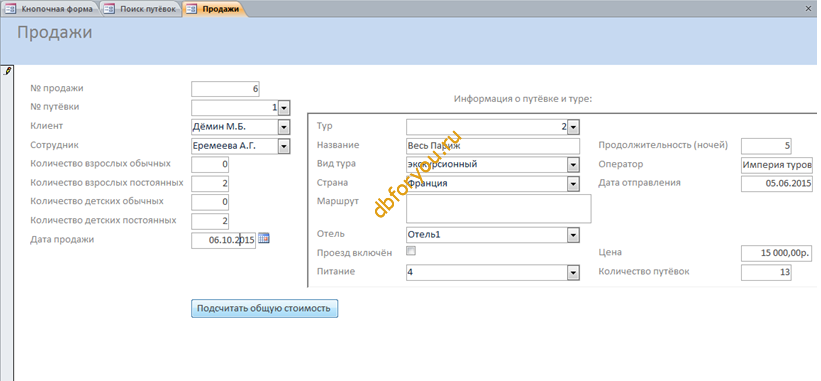Click the Название field with Весь Париж
821x381 pixels.
pos(493,146)
